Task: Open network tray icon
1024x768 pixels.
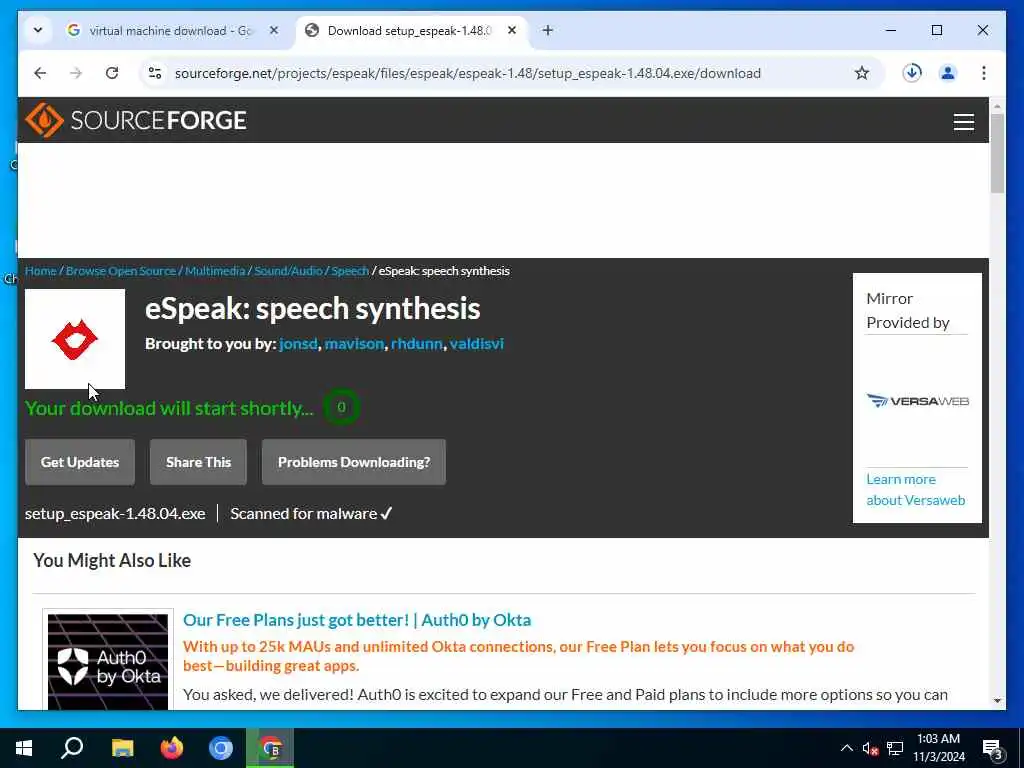Action: pos(895,748)
